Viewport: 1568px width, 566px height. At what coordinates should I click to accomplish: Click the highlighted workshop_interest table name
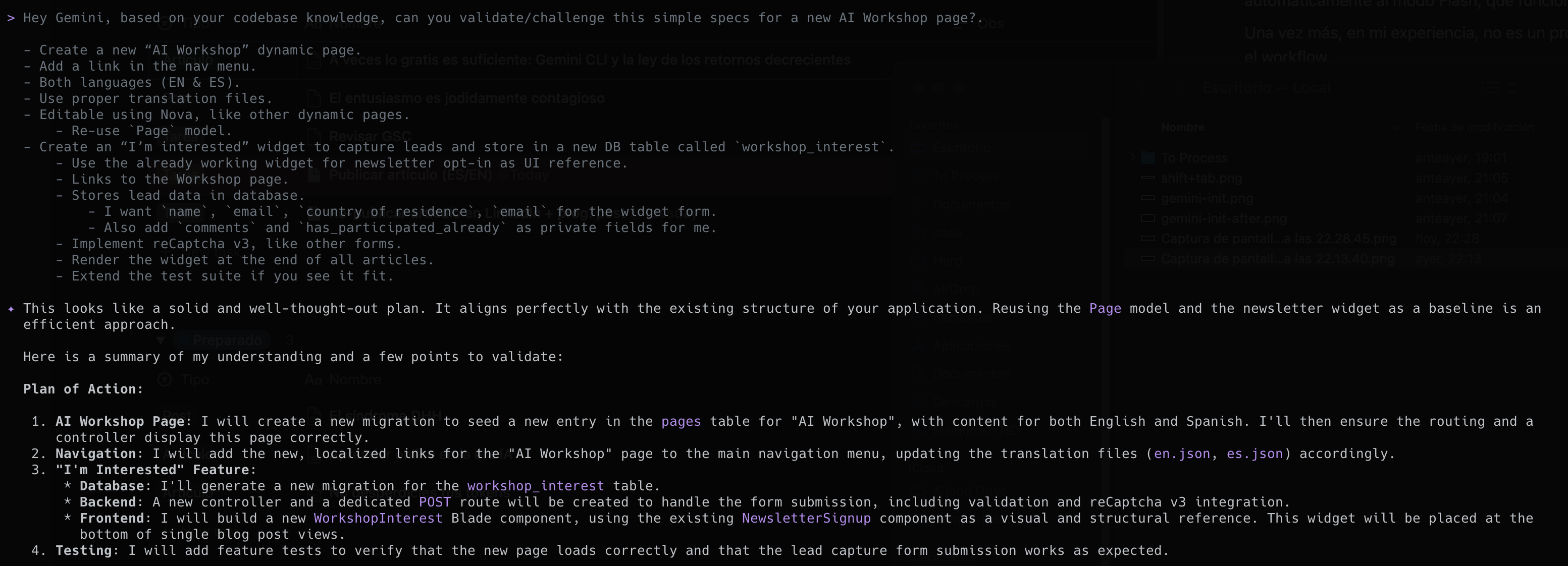click(535, 486)
